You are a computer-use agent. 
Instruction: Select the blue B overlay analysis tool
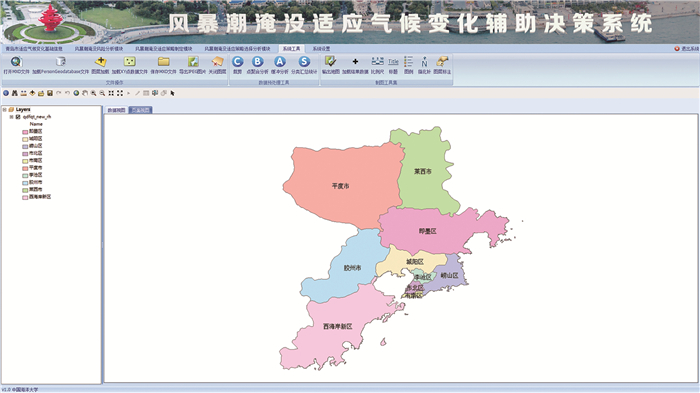(x=258, y=62)
